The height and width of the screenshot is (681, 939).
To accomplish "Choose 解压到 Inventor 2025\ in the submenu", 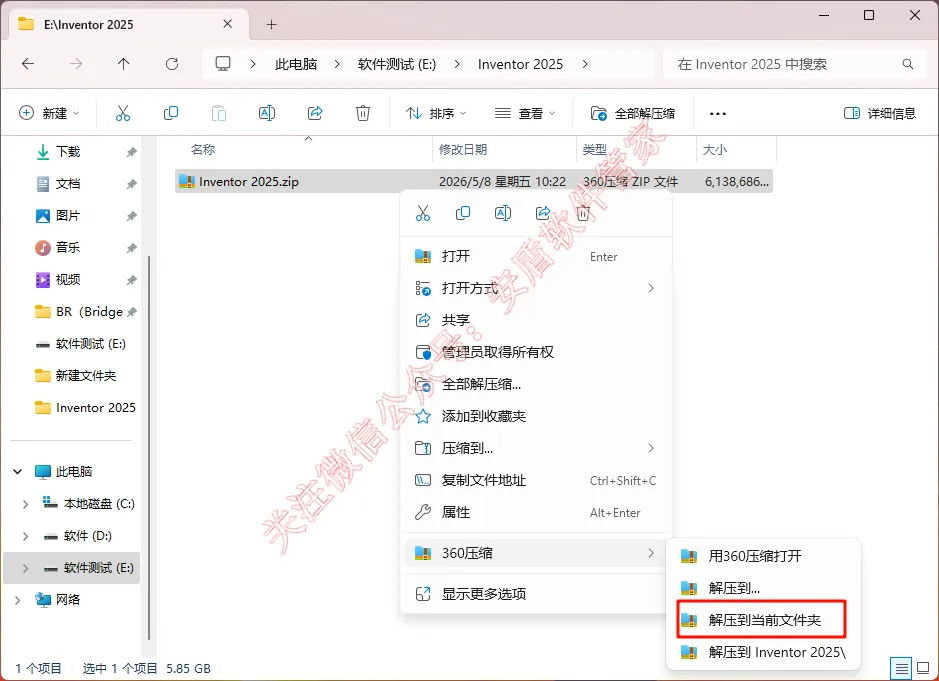I will [764, 652].
